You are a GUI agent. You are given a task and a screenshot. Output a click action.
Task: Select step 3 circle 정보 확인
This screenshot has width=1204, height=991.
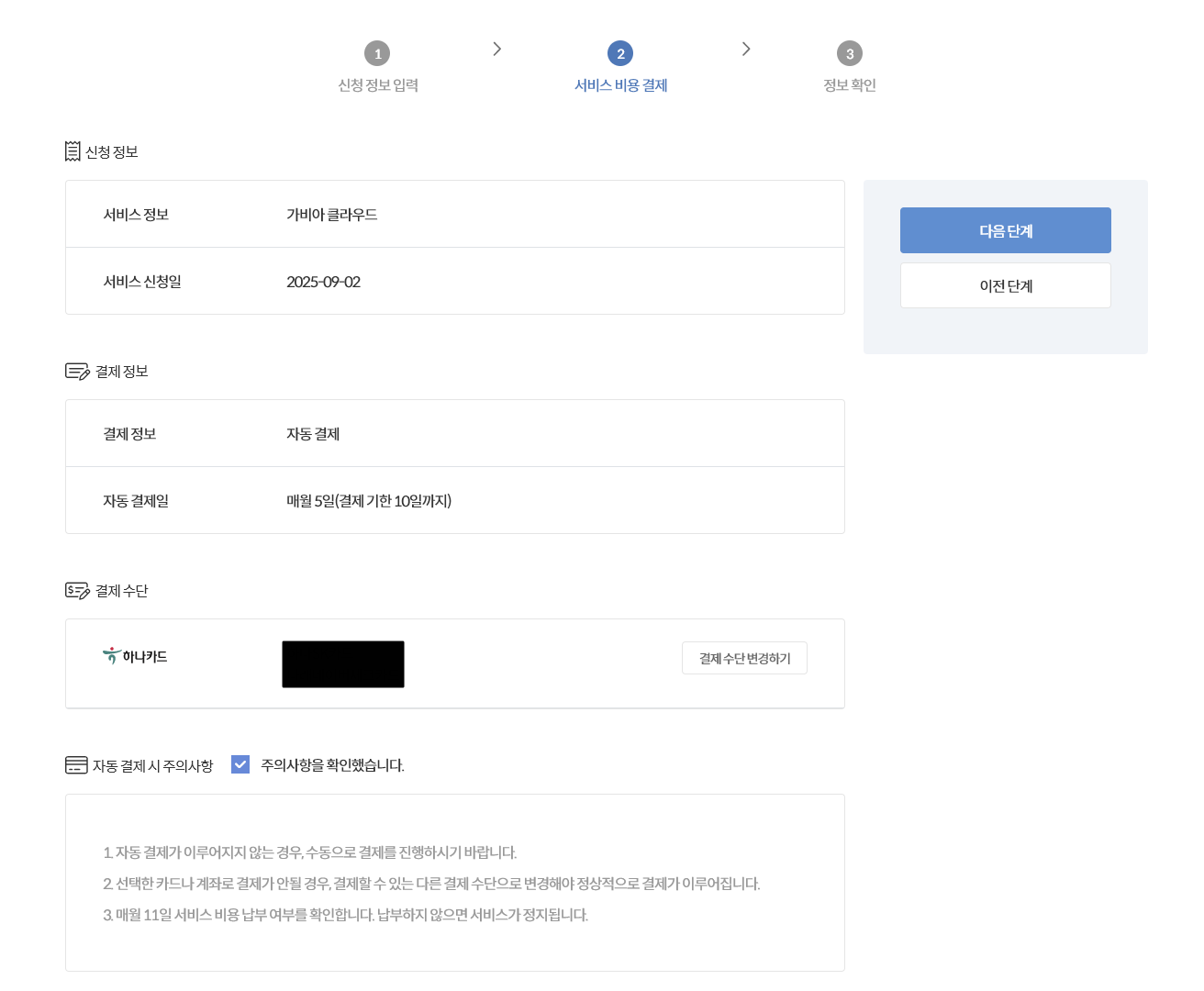(850, 53)
